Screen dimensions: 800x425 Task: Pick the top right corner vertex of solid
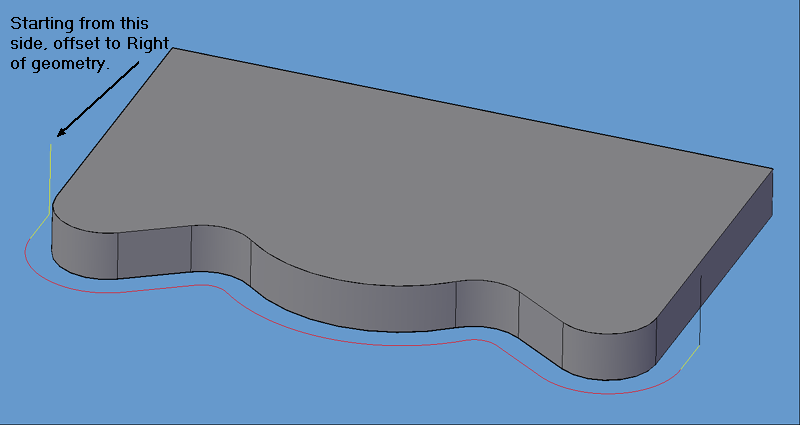773,168
